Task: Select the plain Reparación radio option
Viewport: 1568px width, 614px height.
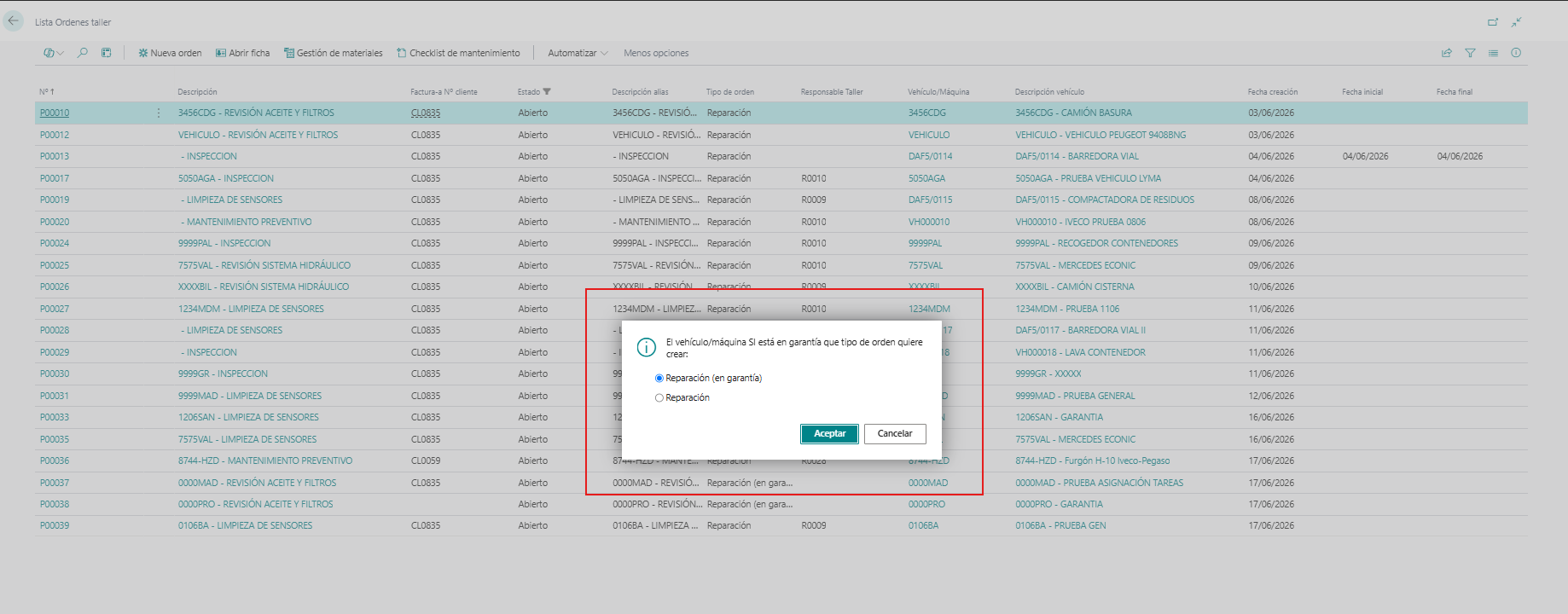Action: click(659, 398)
